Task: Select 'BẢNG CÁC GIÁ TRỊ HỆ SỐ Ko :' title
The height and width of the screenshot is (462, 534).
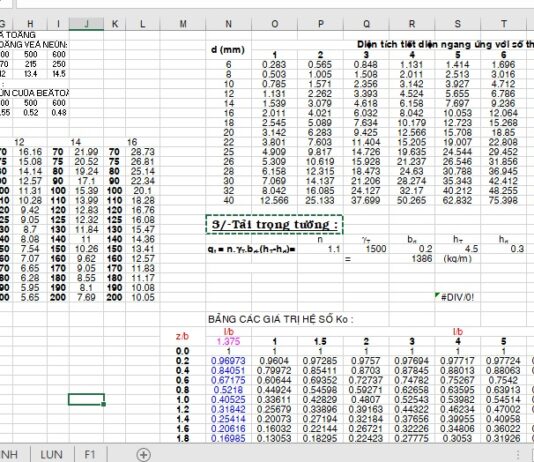Action: [x=281, y=319]
